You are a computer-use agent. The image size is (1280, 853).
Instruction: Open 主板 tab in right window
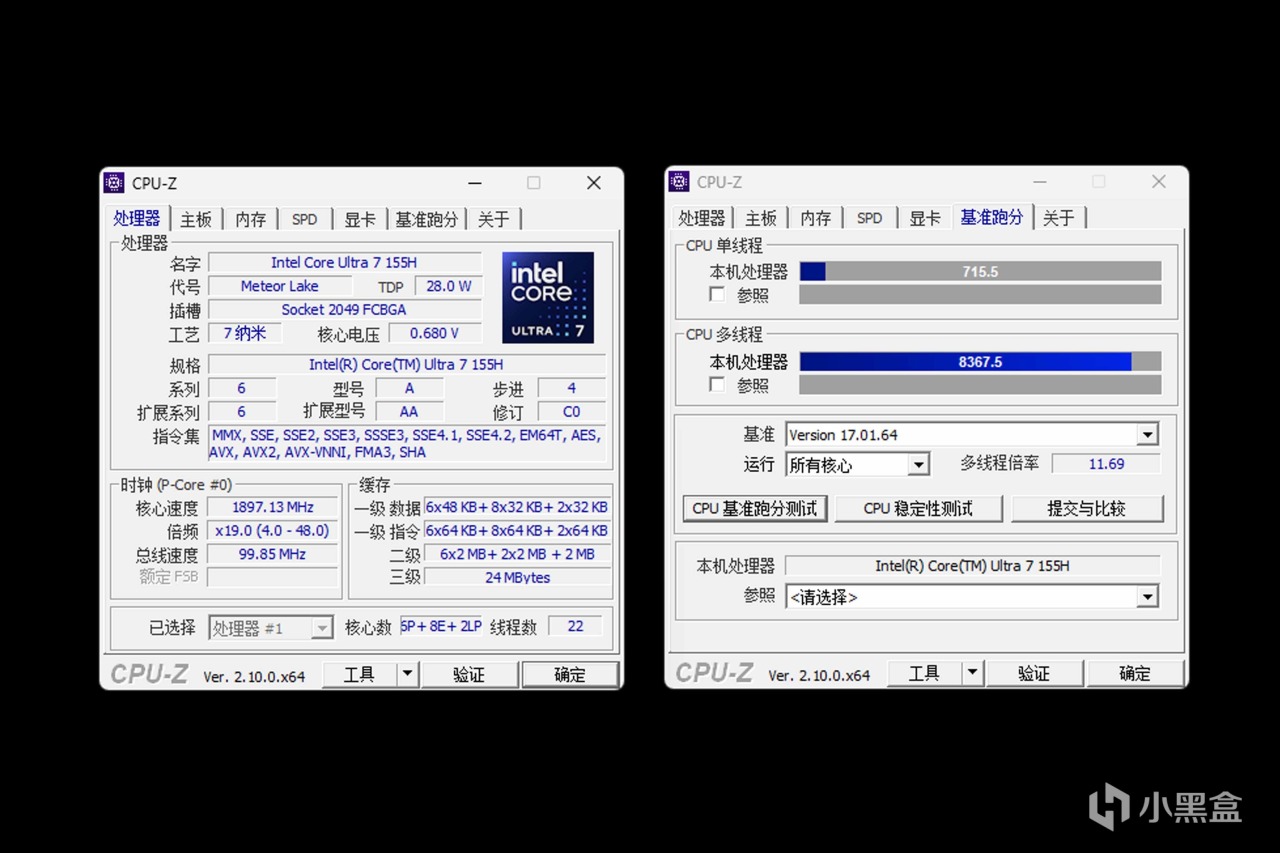click(x=761, y=218)
